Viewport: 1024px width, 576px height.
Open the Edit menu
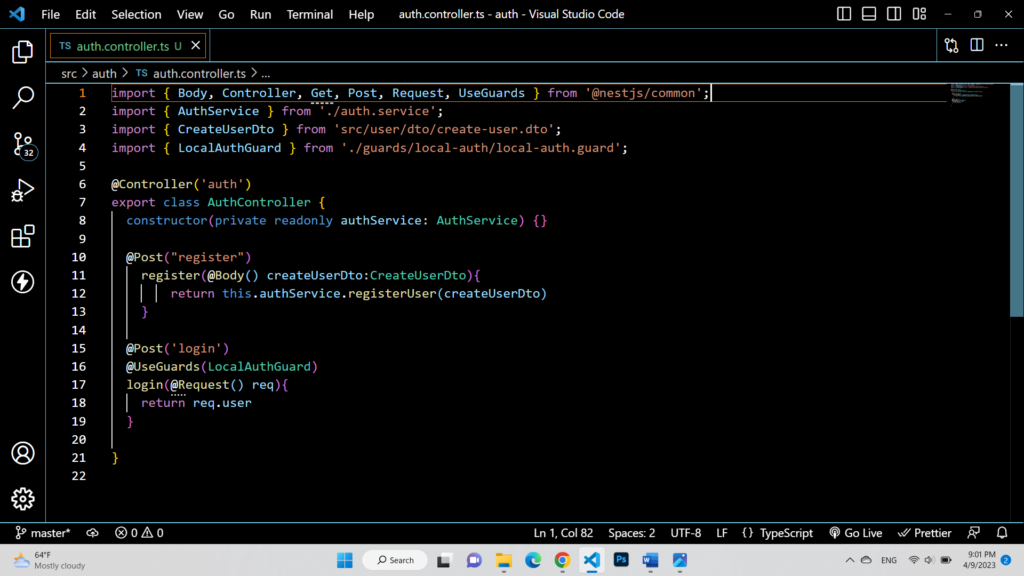click(86, 14)
